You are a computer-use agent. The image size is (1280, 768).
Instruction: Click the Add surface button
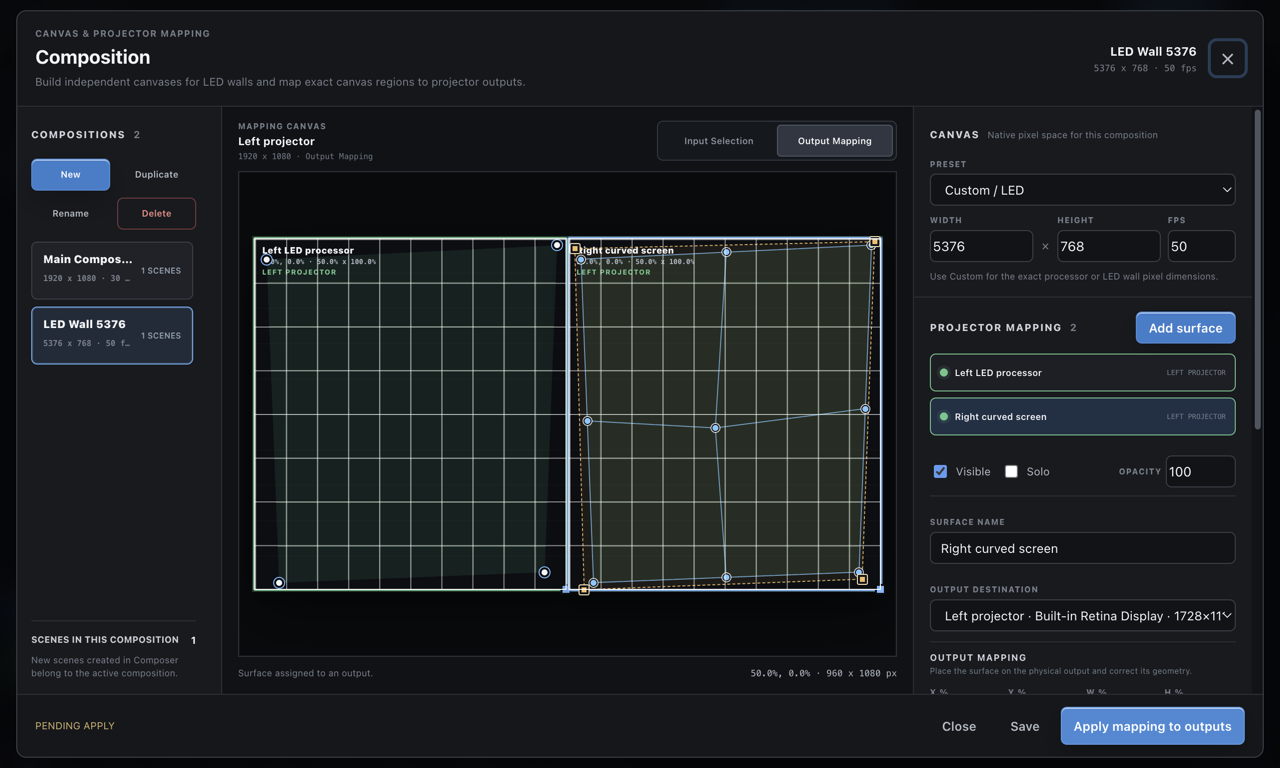coord(1185,328)
